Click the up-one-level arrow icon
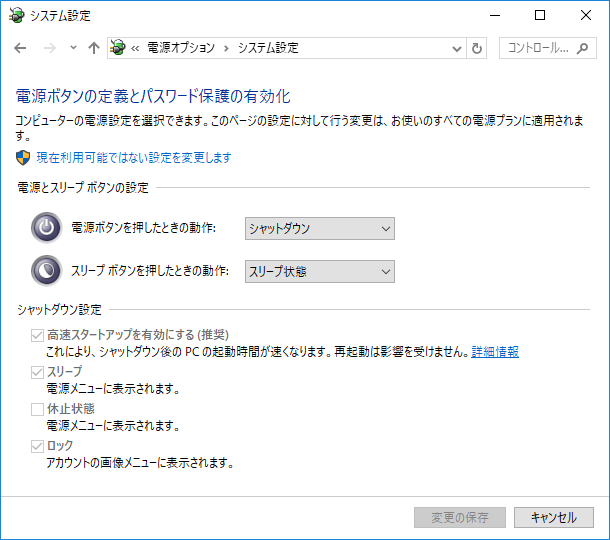 point(94,48)
